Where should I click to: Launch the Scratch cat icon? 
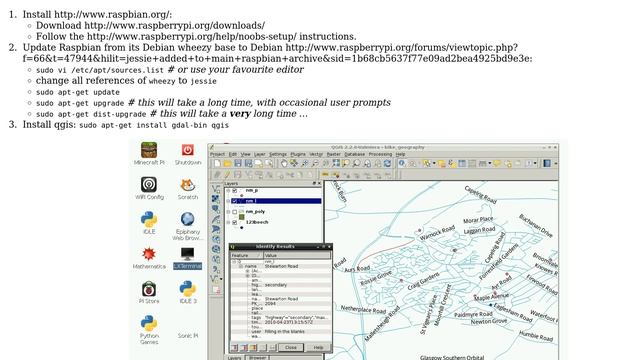[188, 188]
